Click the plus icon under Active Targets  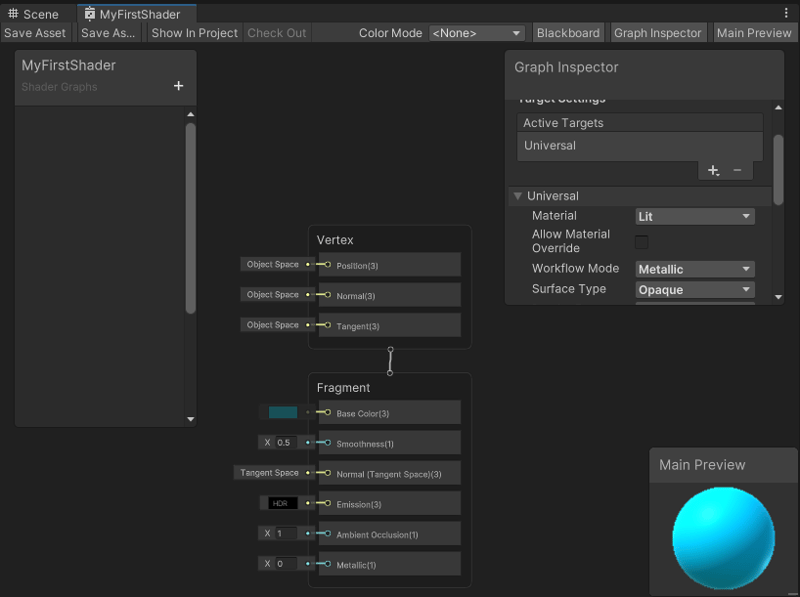[x=713, y=171]
